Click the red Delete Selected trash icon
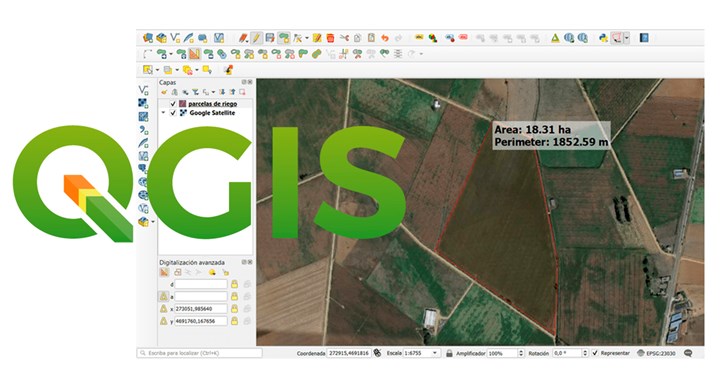The width and height of the screenshot is (725, 375). tap(330, 38)
